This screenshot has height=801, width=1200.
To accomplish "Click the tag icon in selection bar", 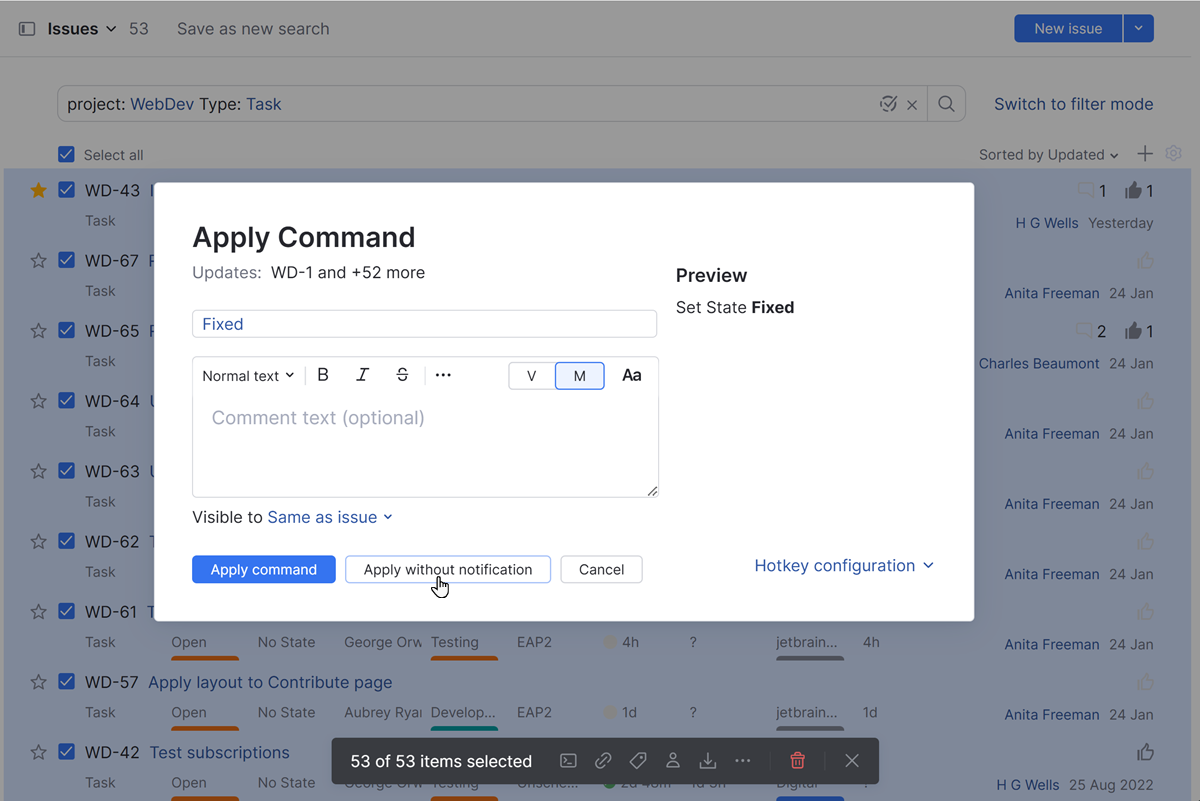I will (x=638, y=761).
